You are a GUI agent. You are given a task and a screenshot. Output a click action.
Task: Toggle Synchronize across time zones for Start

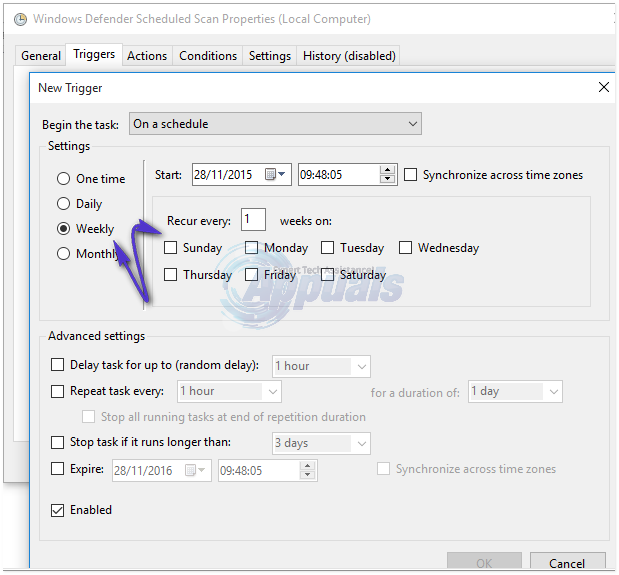pos(411,174)
